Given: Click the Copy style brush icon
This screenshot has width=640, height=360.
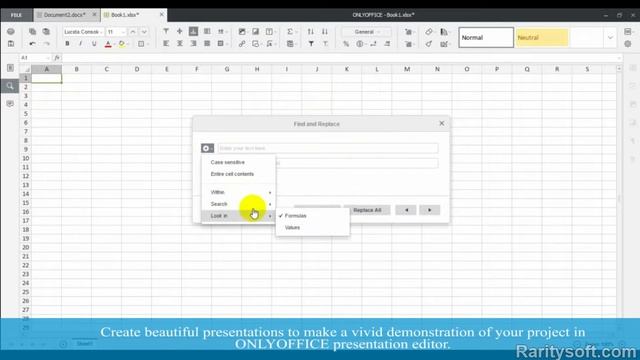Looking at the screenshot, I should point(428,43).
